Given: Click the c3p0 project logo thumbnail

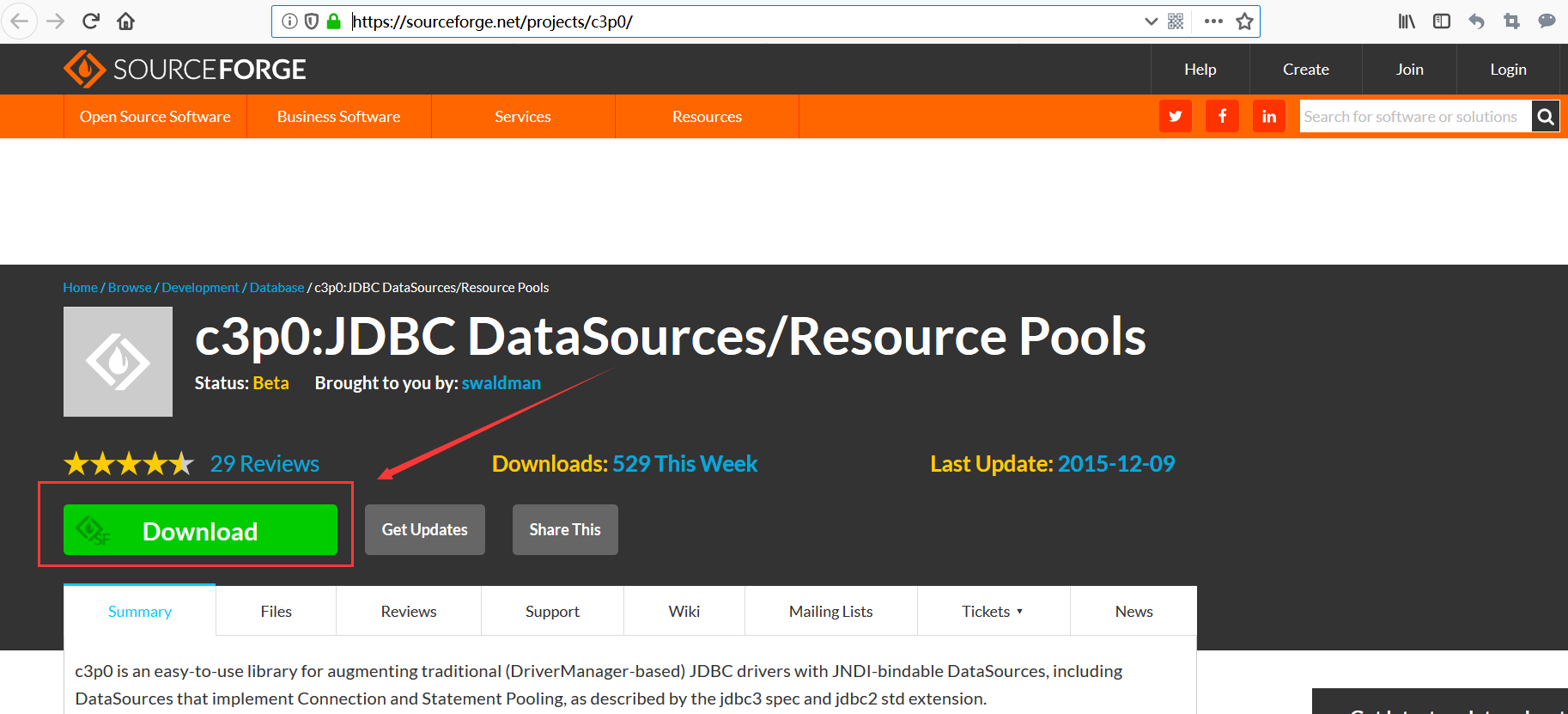Looking at the screenshot, I should pos(118,362).
